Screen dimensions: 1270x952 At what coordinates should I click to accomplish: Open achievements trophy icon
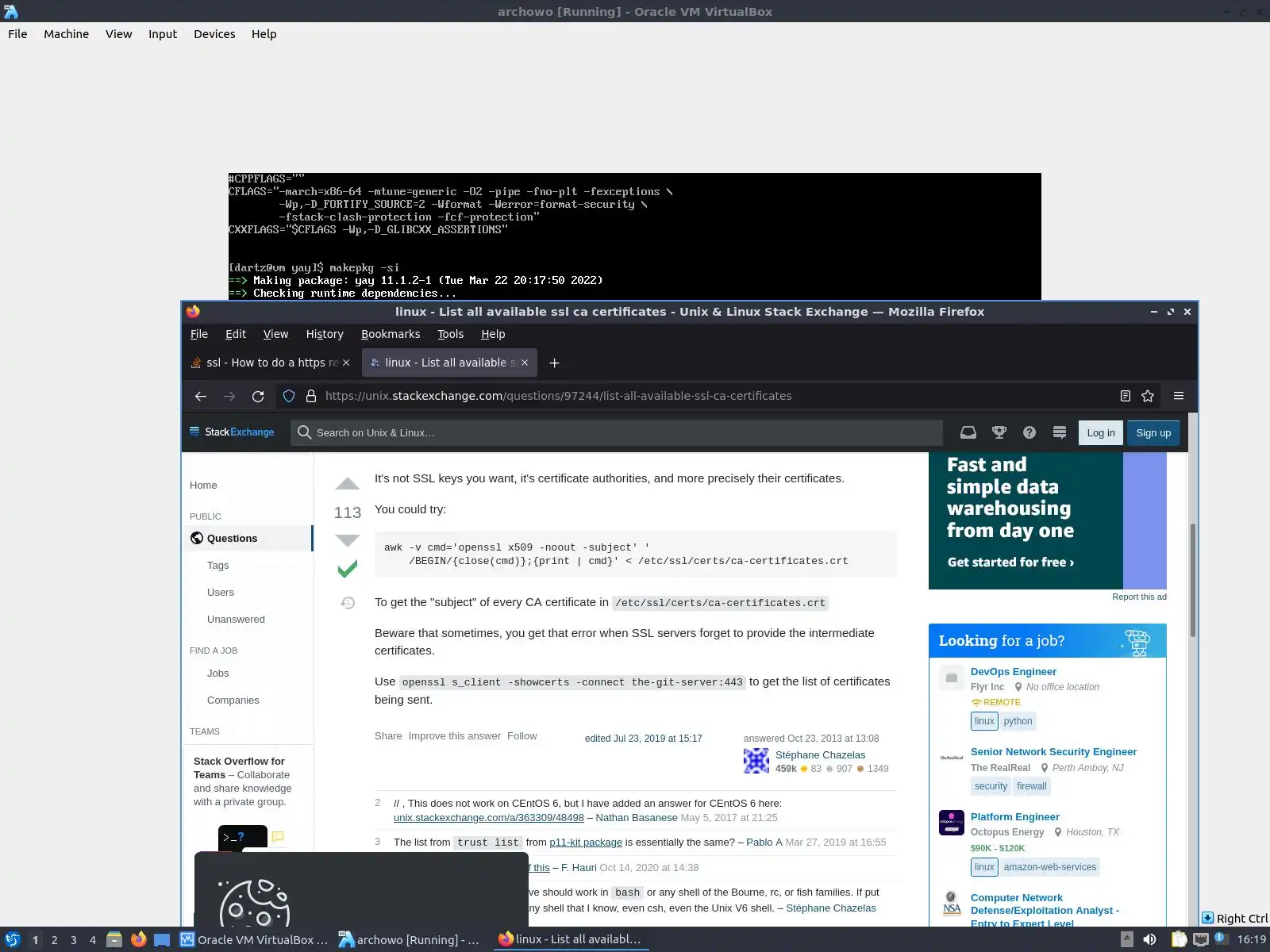point(999,432)
